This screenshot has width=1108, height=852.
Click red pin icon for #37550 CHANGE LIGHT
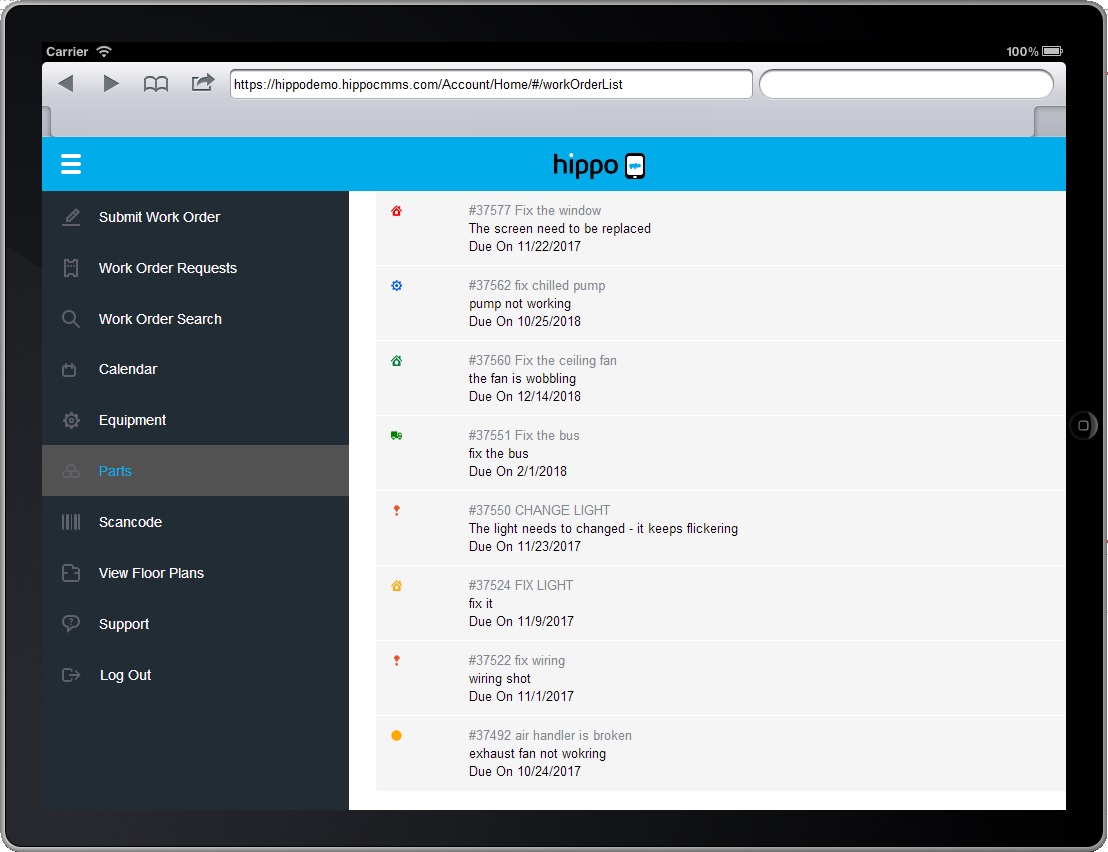pos(396,510)
